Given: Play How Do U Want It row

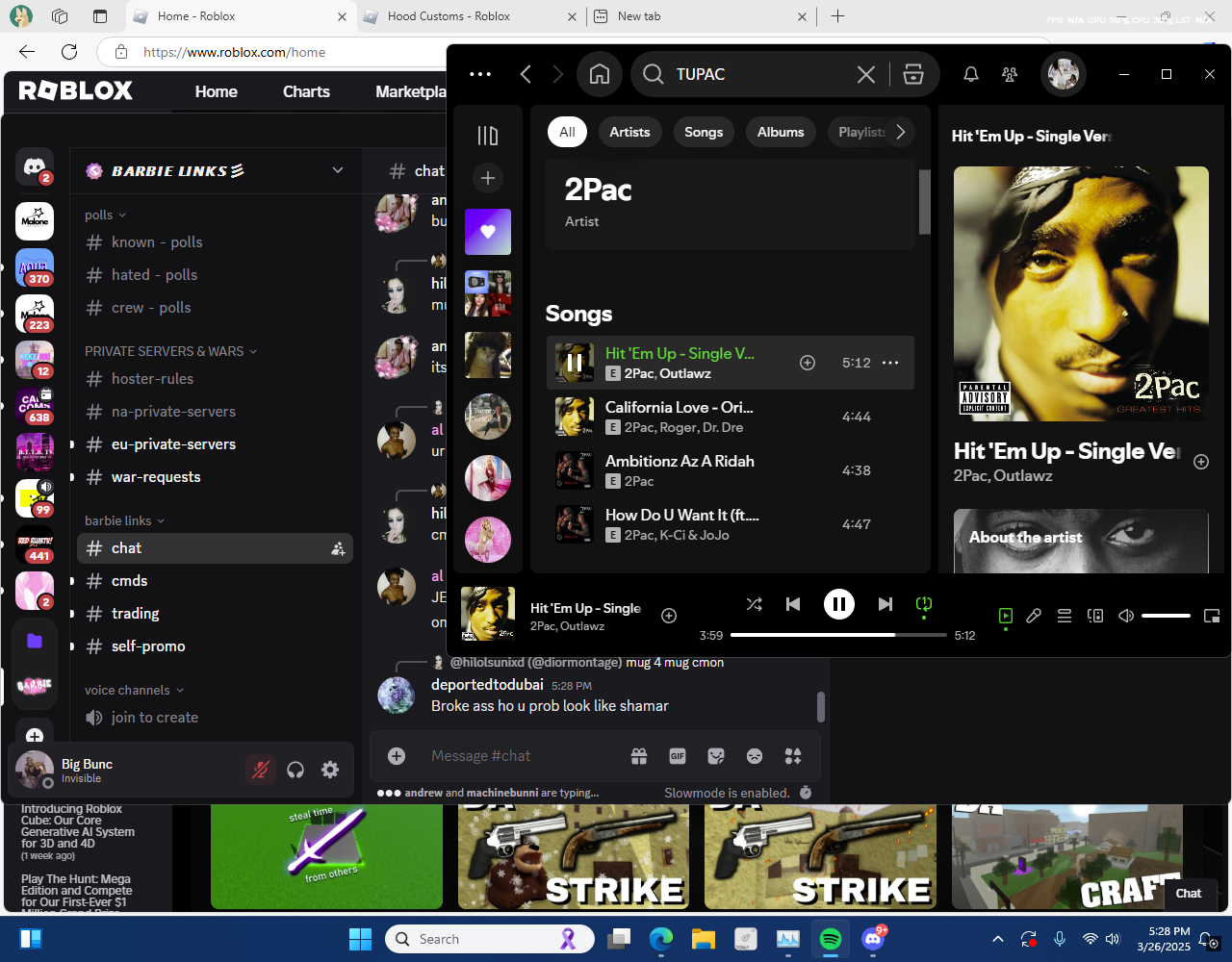Looking at the screenshot, I should click(x=731, y=524).
